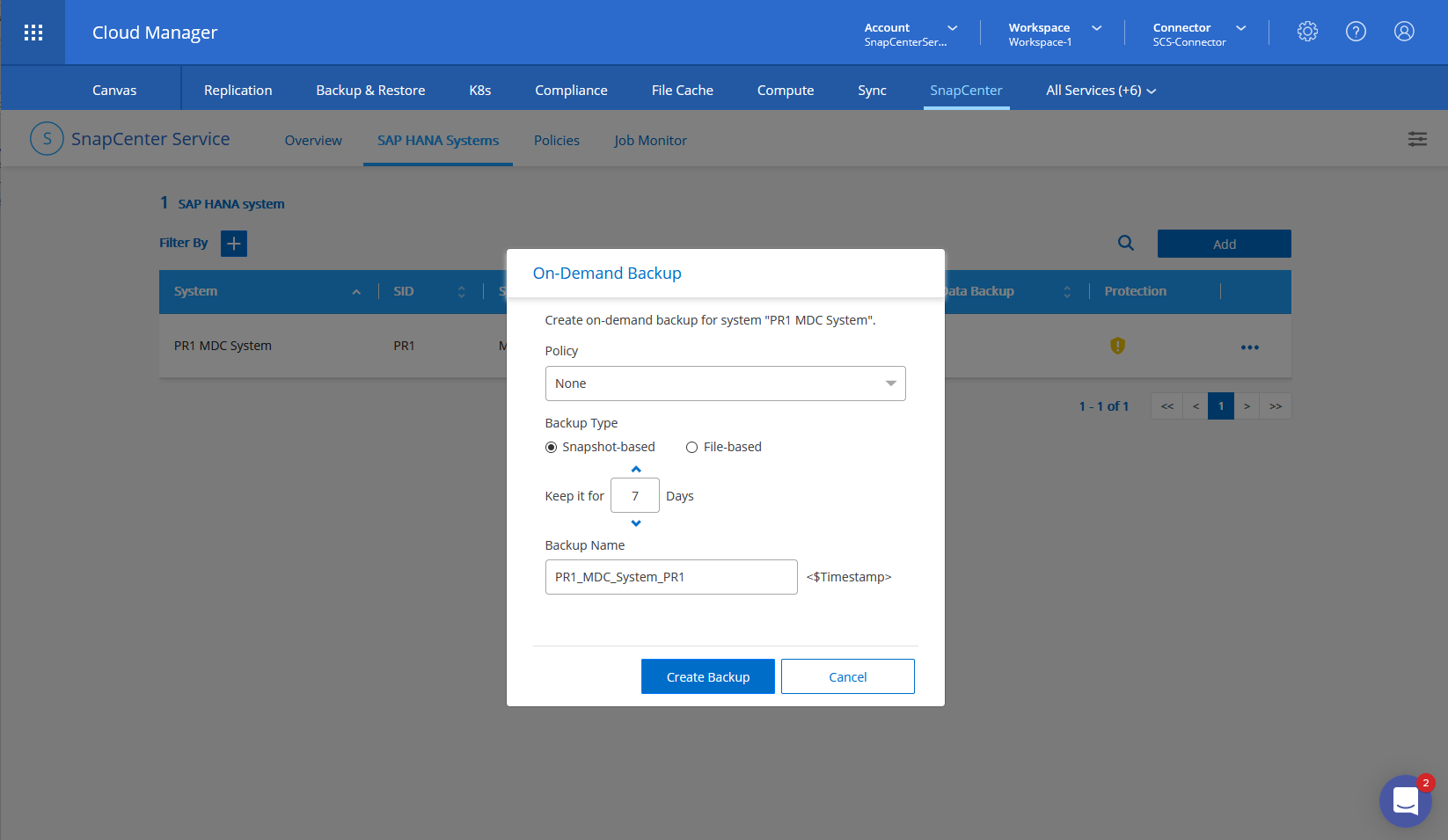Open the user profile icon
Screen dimensions: 1448x840
click(x=1404, y=32)
